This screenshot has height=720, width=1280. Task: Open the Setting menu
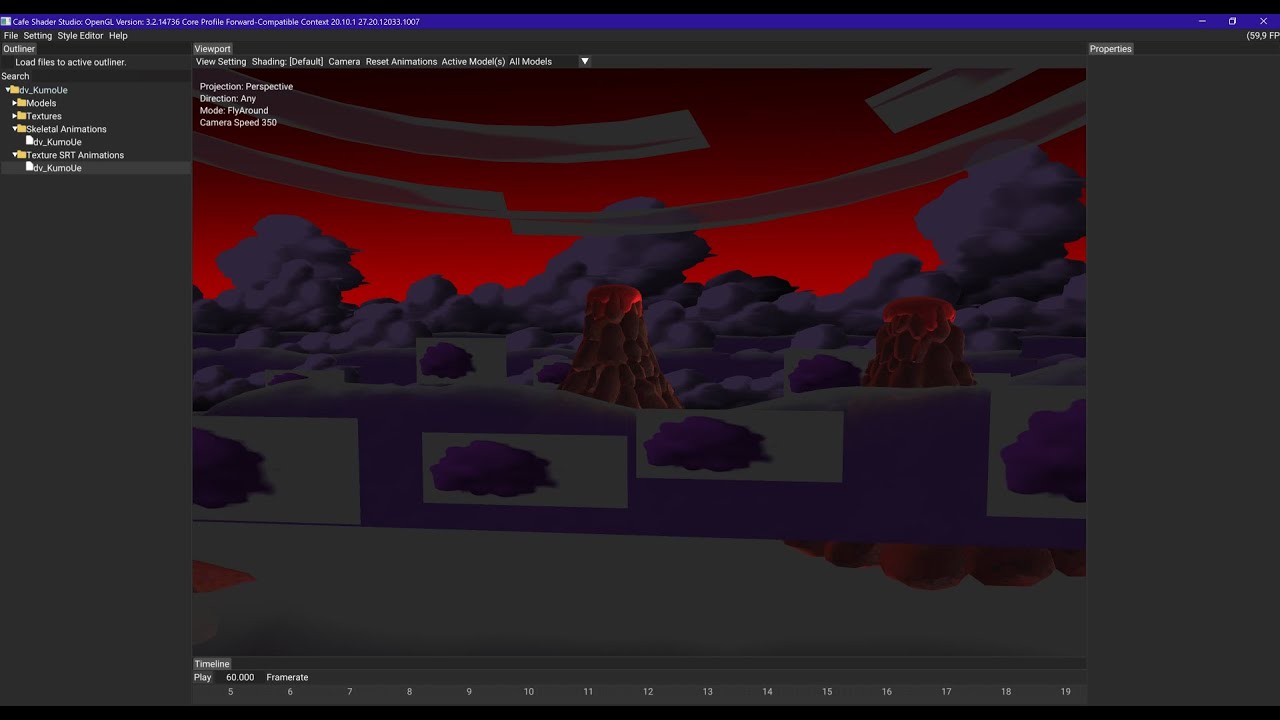click(x=38, y=36)
